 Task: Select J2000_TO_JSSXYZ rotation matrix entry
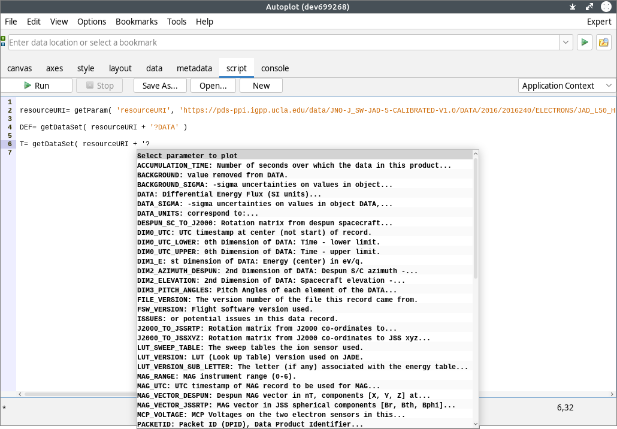click(x=305, y=338)
